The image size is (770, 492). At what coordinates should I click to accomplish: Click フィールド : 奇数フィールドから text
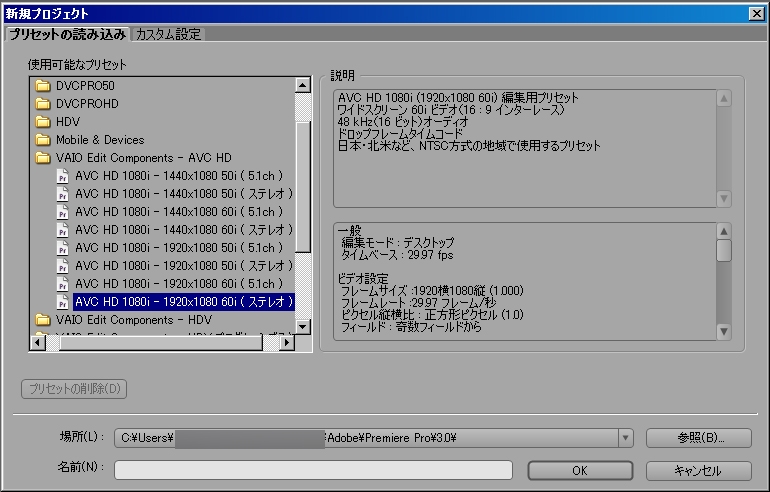pos(411,327)
